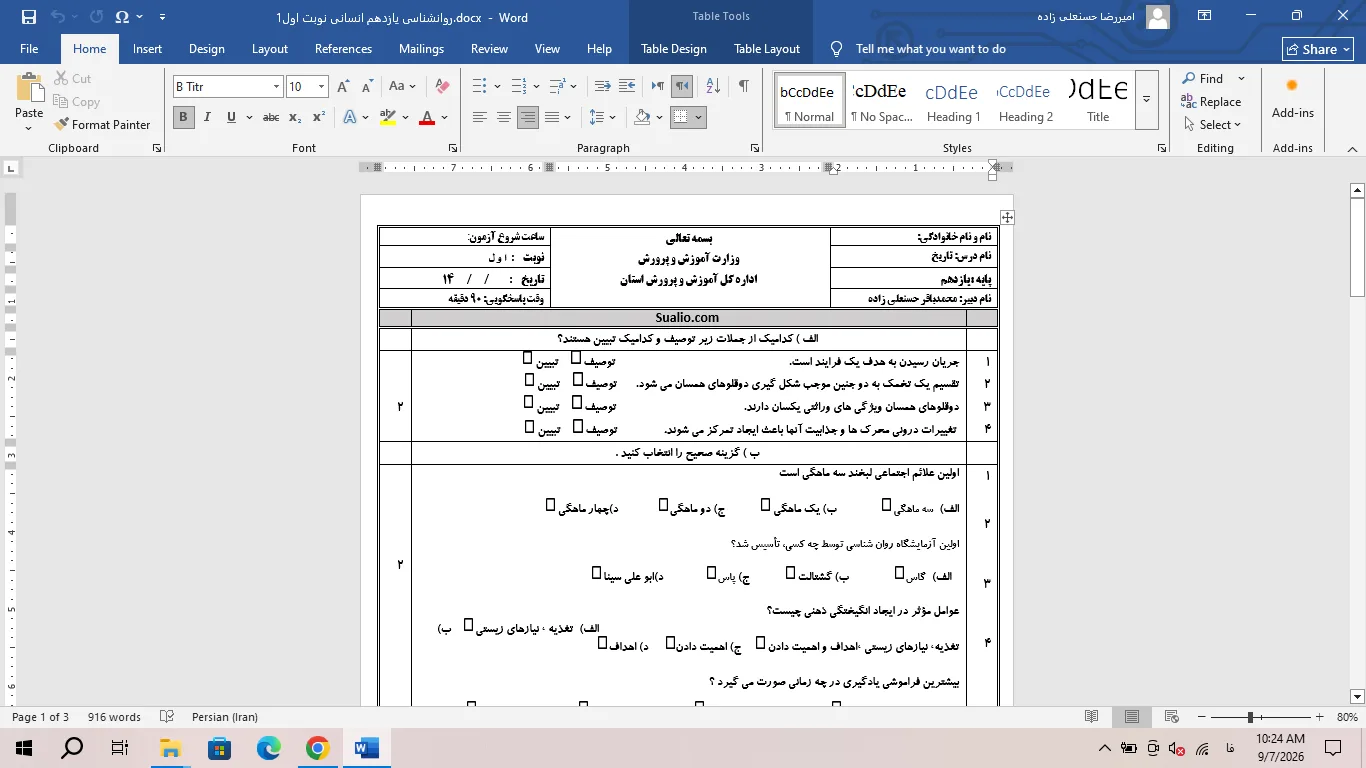Open the File tab

click(29, 49)
